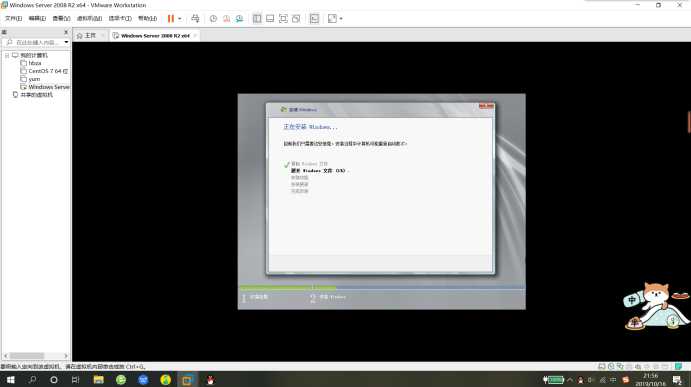
Task: Click the Take Snapshot clock icon
Action: [x=213, y=19]
